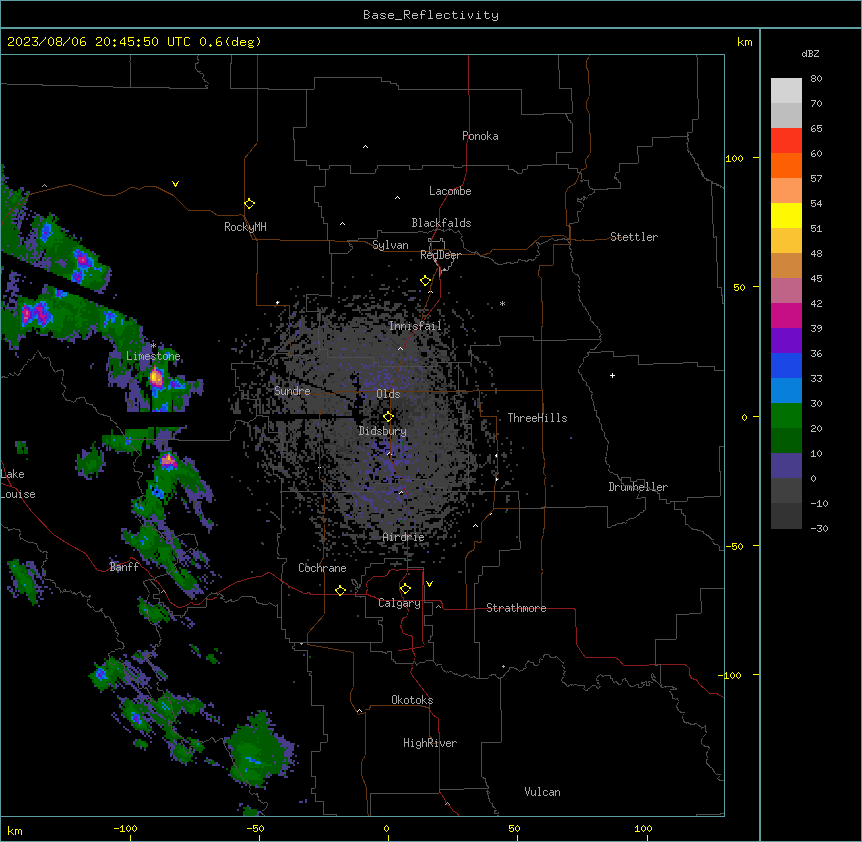Pick the magenta 39-42 dBZ legend swatch

coord(786,315)
